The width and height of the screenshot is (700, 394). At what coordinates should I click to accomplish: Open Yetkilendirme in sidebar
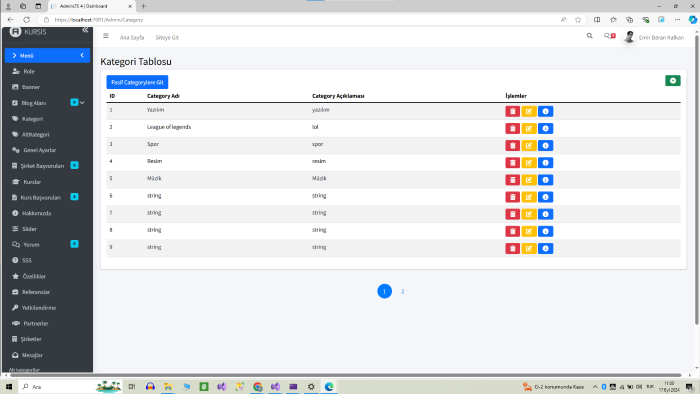point(47,307)
